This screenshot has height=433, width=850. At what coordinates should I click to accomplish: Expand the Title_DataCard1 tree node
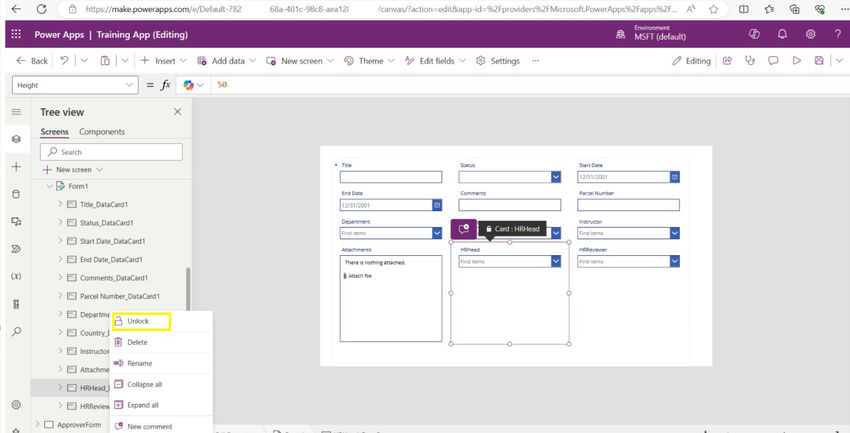point(60,204)
